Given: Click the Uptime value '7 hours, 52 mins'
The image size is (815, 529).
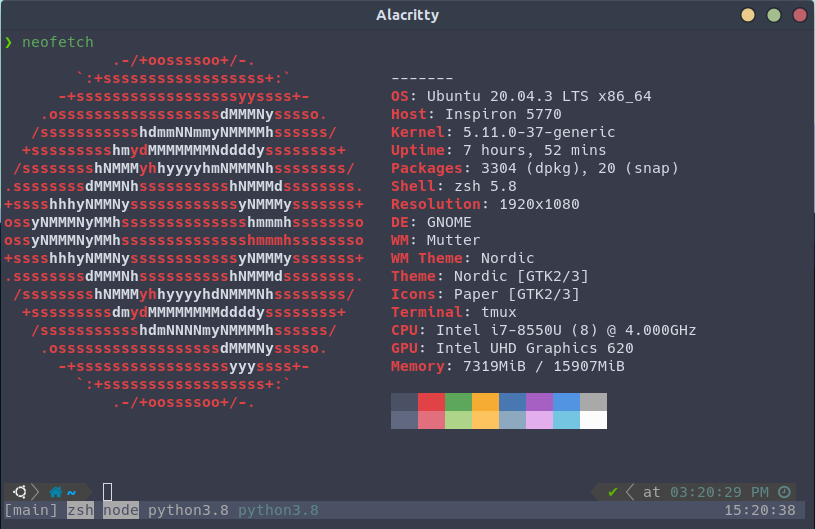Looking at the screenshot, I should 534,150.
